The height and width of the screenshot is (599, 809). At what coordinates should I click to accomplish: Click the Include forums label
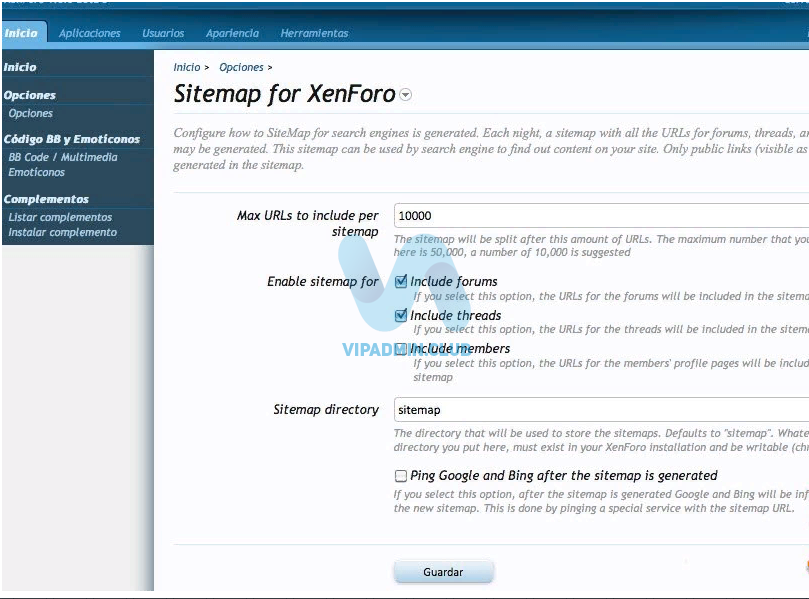(x=454, y=281)
